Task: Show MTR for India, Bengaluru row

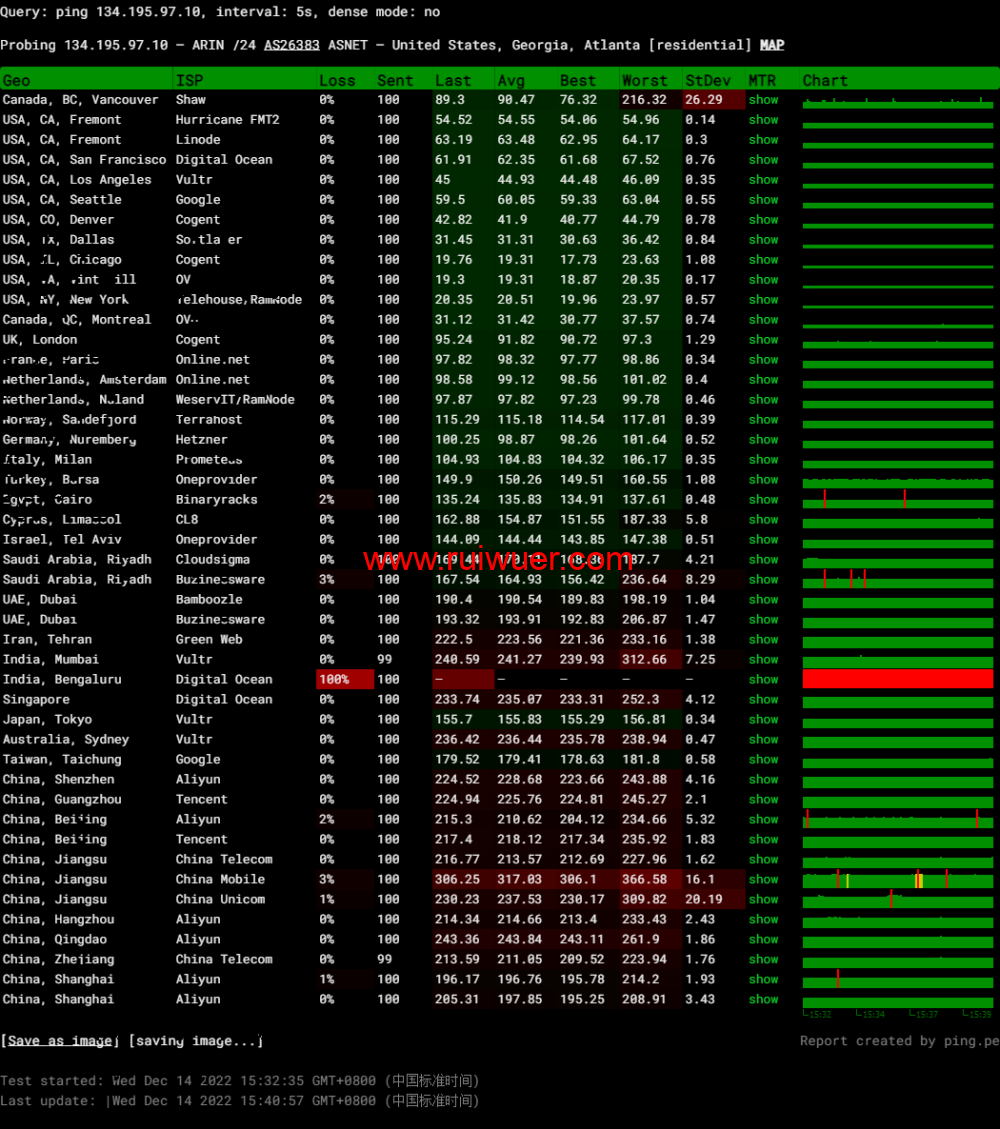Action: point(763,680)
